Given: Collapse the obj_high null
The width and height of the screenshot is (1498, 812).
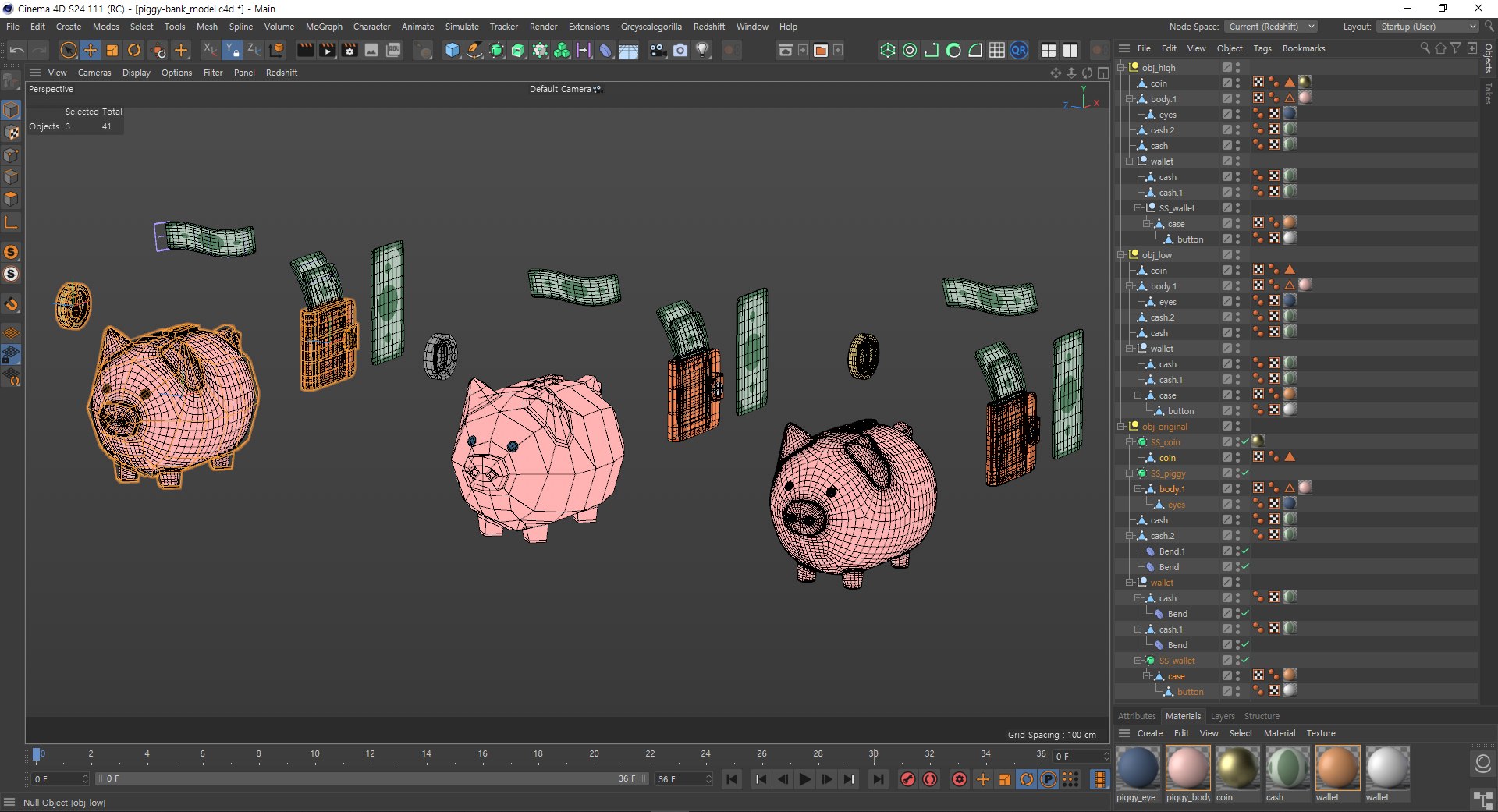Looking at the screenshot, I should click(x=1121, y=68).
